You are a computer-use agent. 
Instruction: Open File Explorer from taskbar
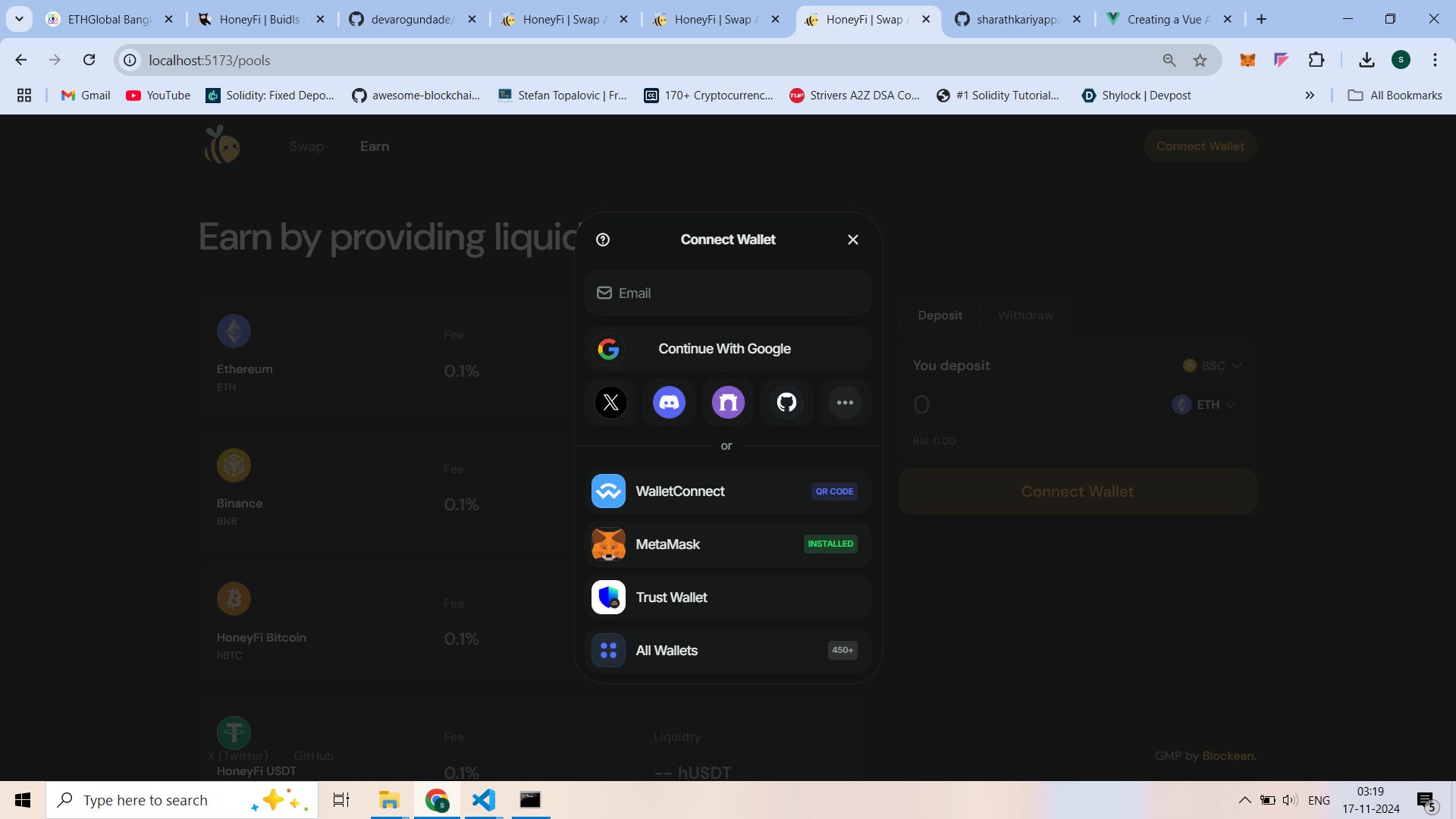389,800
